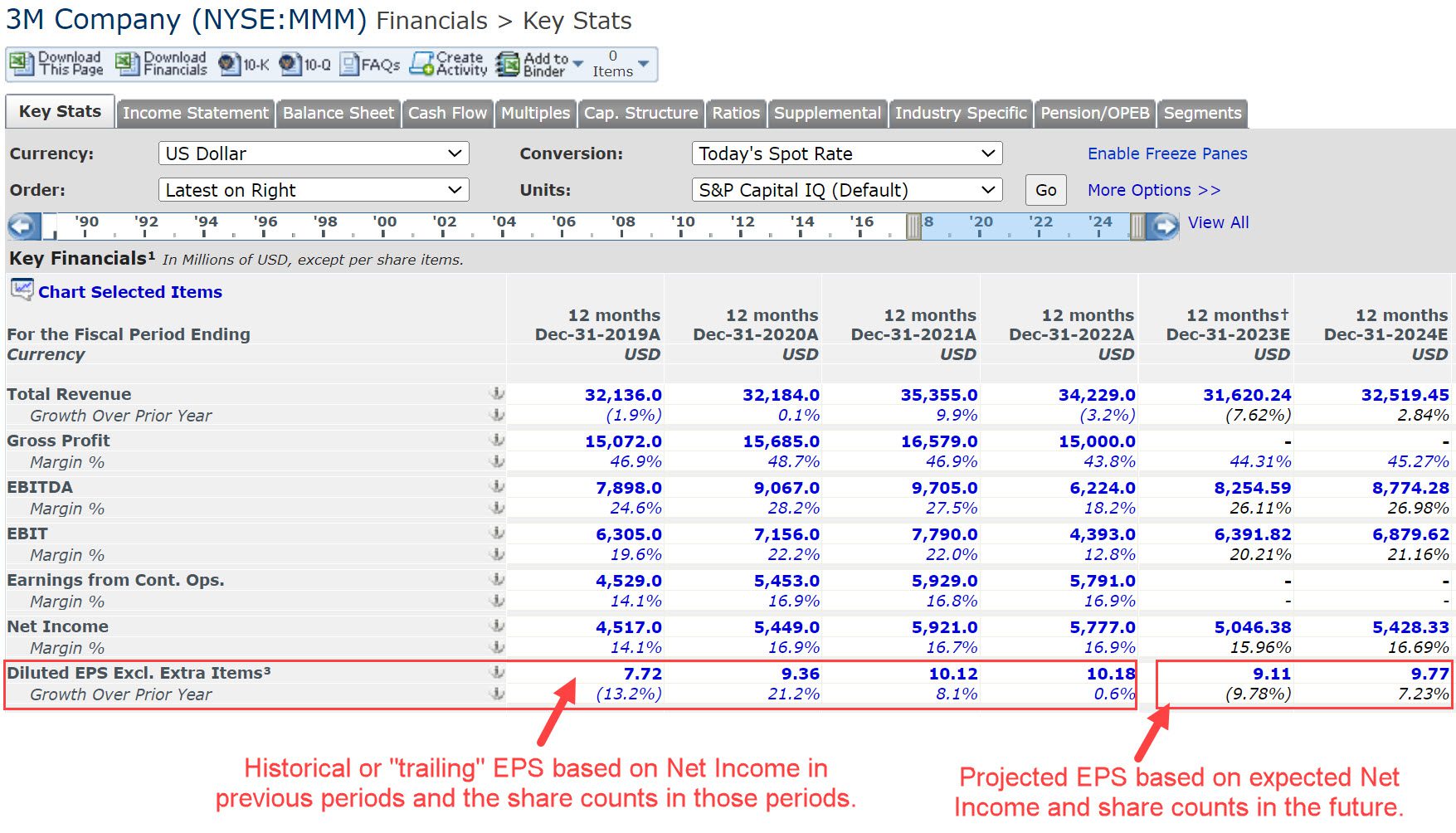Click the Chart Selected Items icon
Image resolution: width=1456 pixels, height=833 pixels.
pyautogui.click(x=21, y=289)
